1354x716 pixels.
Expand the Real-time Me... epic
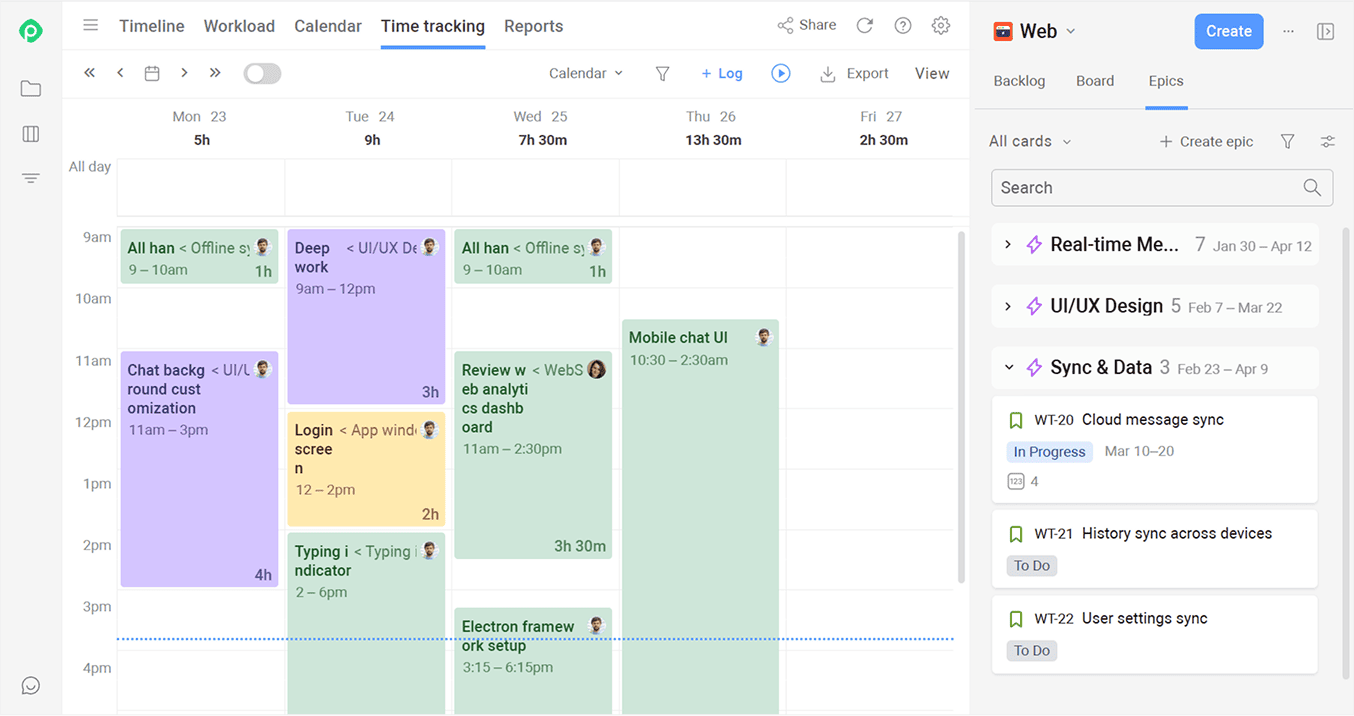click(x=1008, y=245)
